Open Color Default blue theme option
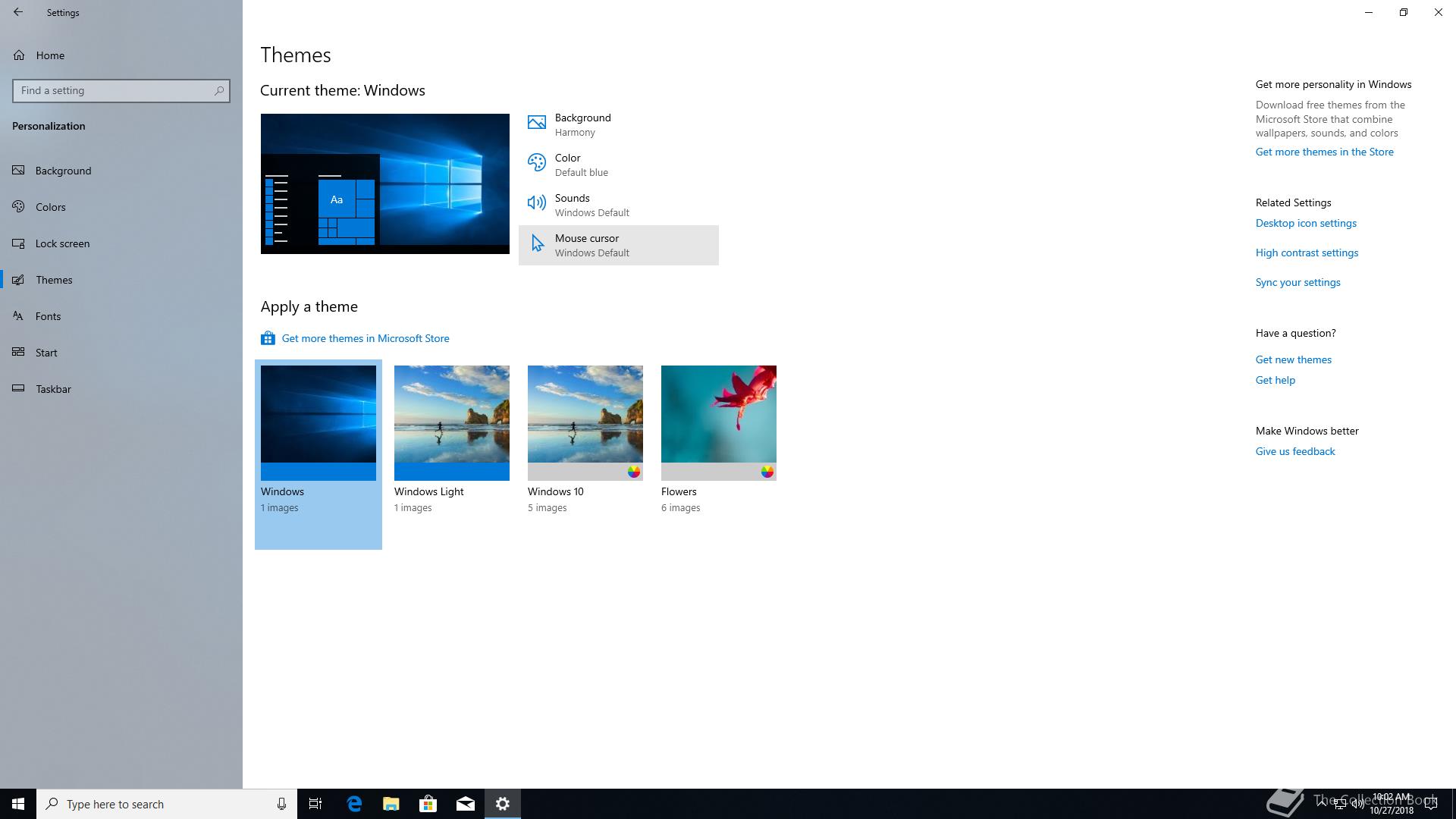Viewport: 1456px width, 819px height. pyautogui.click(x=619, y=165)
